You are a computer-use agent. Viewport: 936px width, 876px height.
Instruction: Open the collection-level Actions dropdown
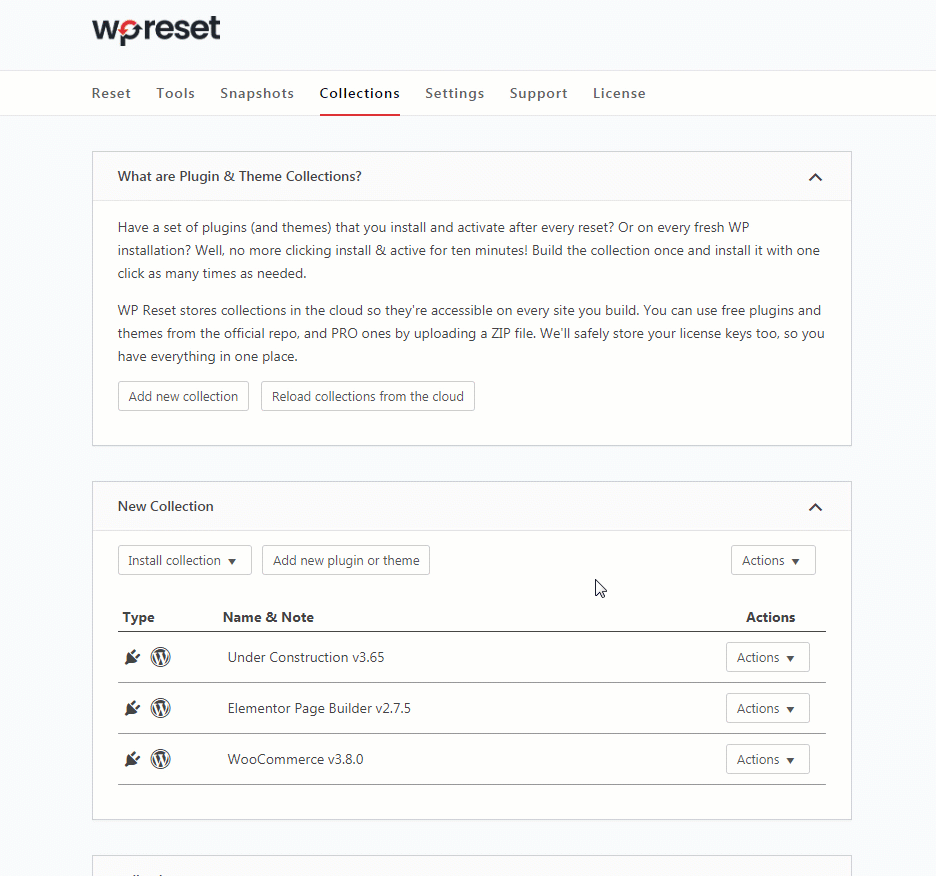coord(773,560)
